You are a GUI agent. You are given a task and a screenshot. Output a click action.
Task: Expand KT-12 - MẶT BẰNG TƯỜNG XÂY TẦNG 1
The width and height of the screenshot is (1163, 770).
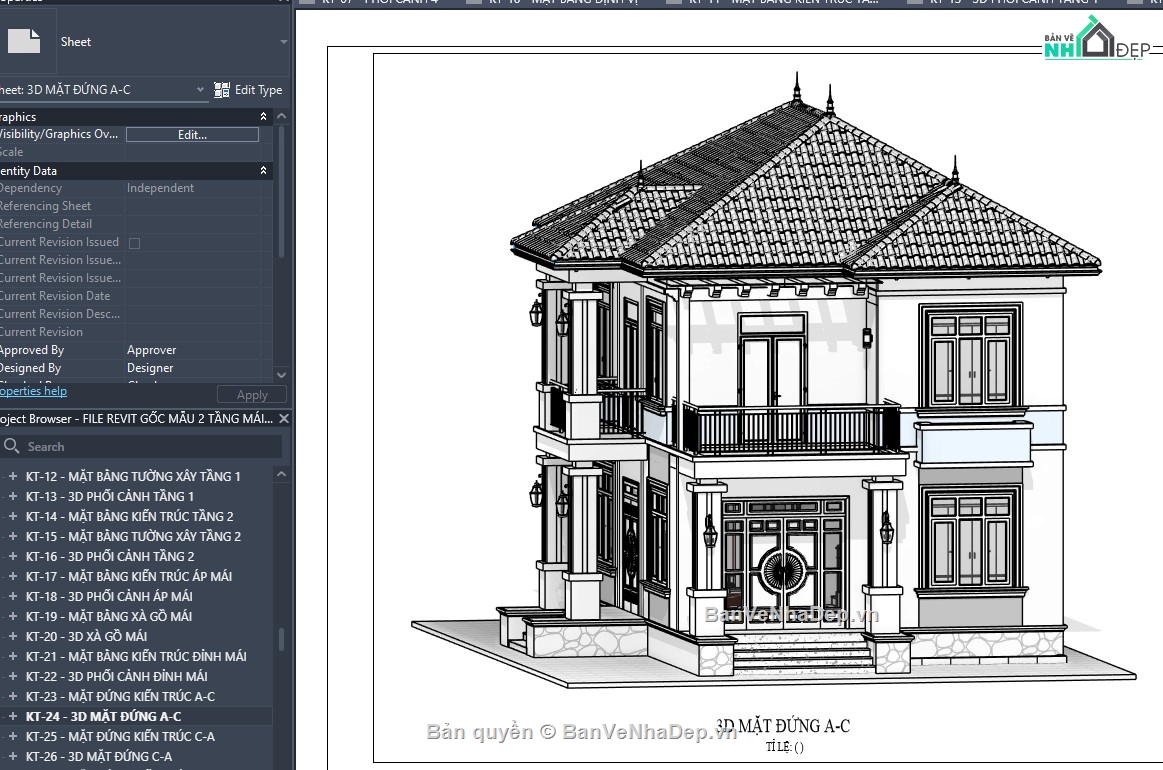13,476
